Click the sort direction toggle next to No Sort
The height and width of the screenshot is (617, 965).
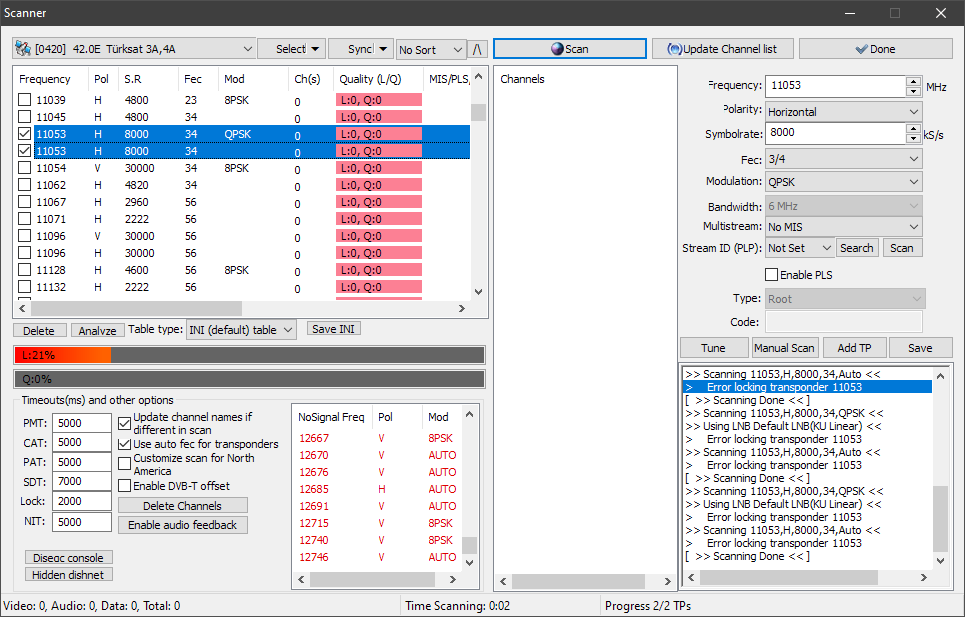(x=478, y=49)
